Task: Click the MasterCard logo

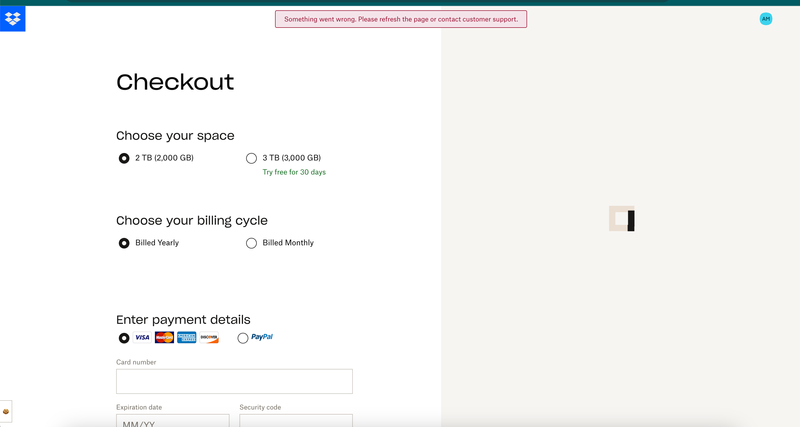Action: (164, 337)
